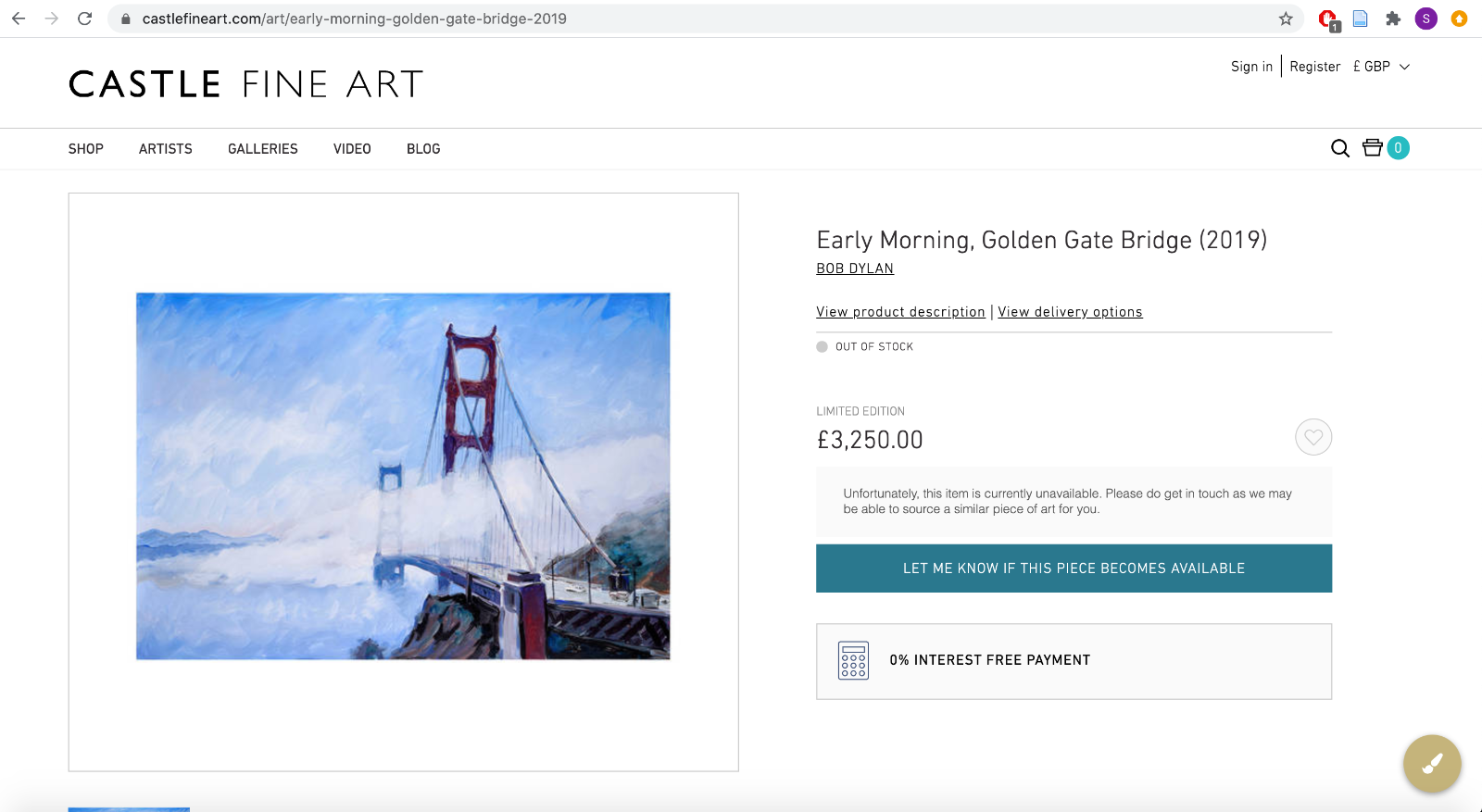Reload the page in the browser
This screenshot has width=1482, height=812.
(x=85, y=19)
